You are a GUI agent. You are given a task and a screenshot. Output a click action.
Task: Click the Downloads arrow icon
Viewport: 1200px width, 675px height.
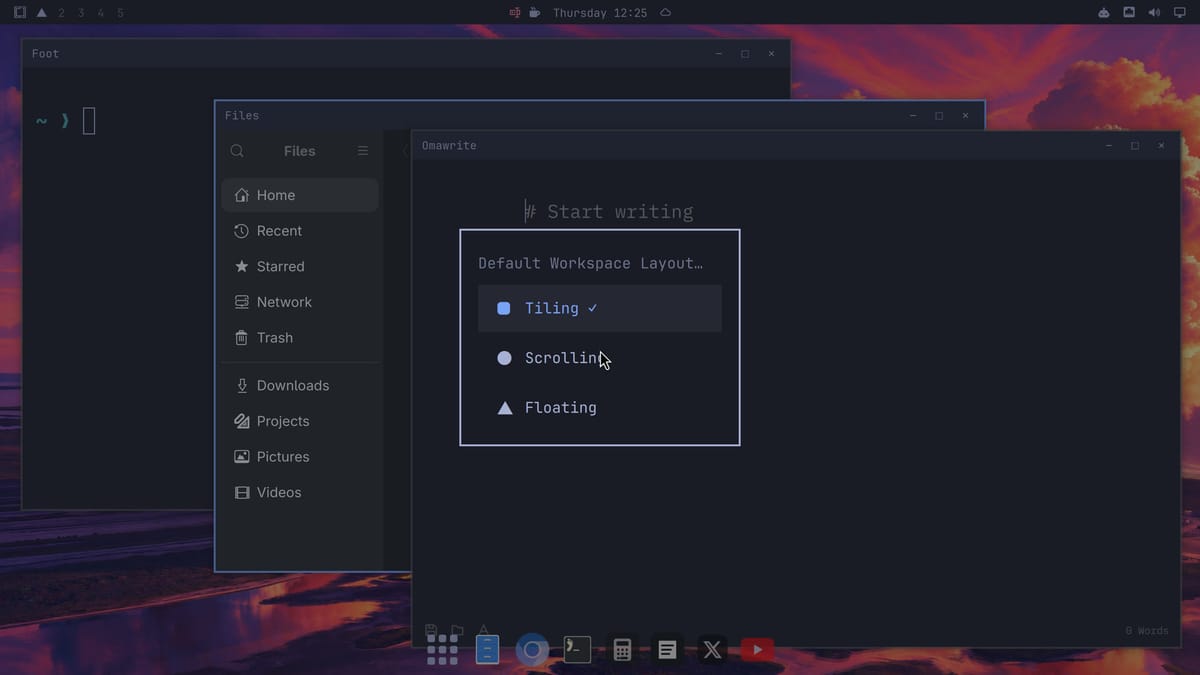(241, 386)
